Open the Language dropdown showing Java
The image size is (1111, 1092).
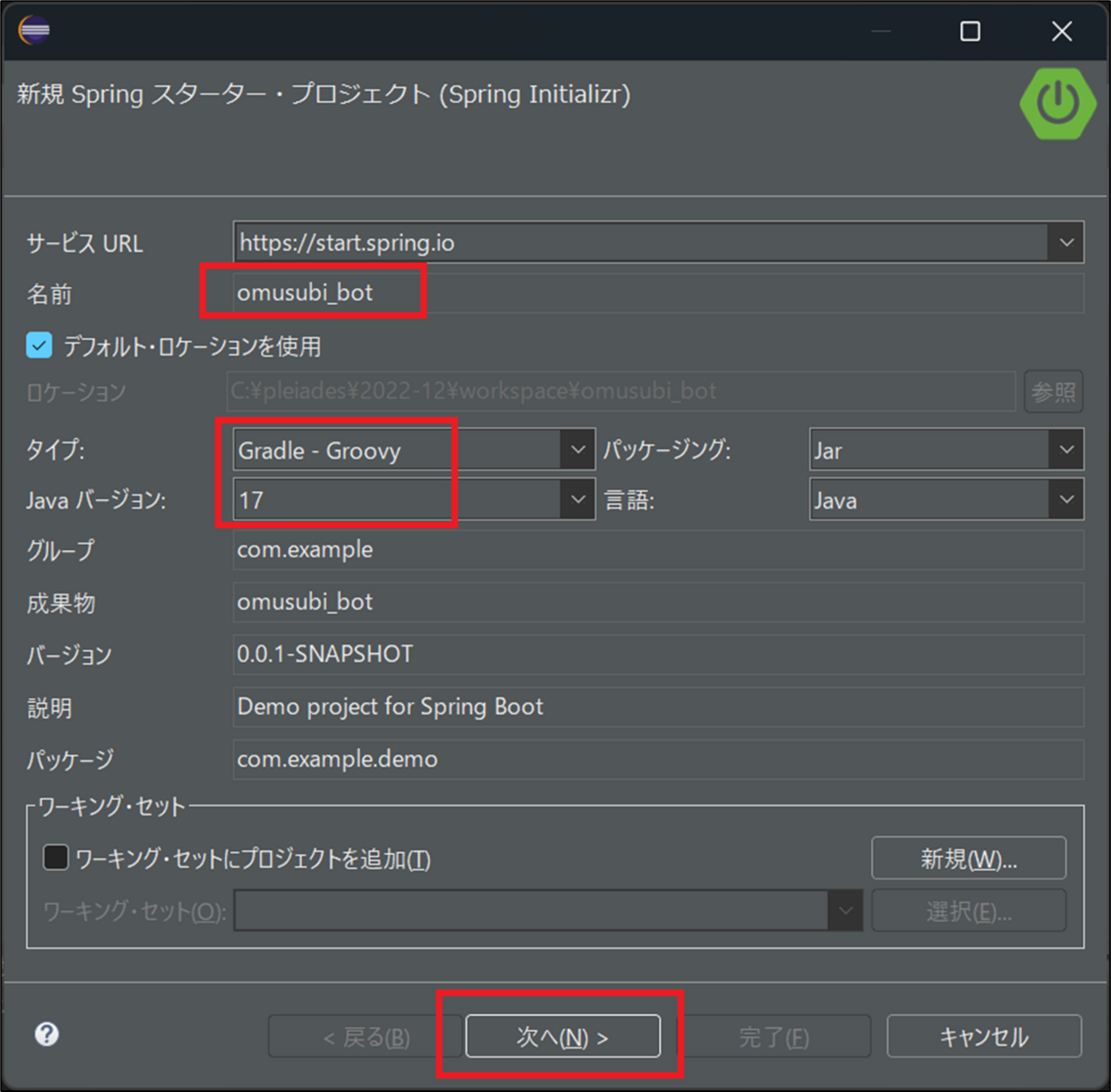coord(1066,500)
